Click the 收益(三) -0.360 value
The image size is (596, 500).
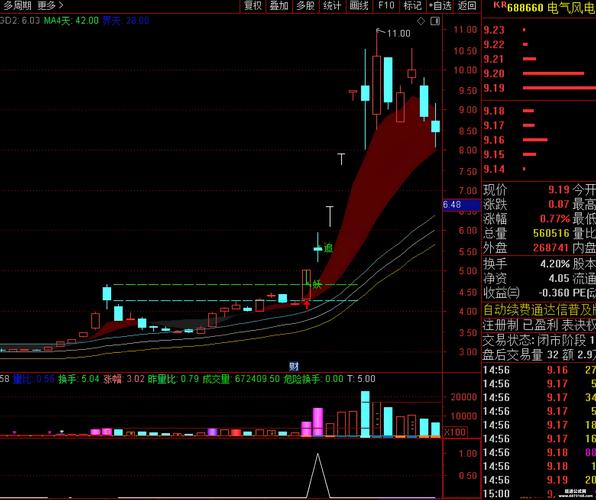click(555, 293)
